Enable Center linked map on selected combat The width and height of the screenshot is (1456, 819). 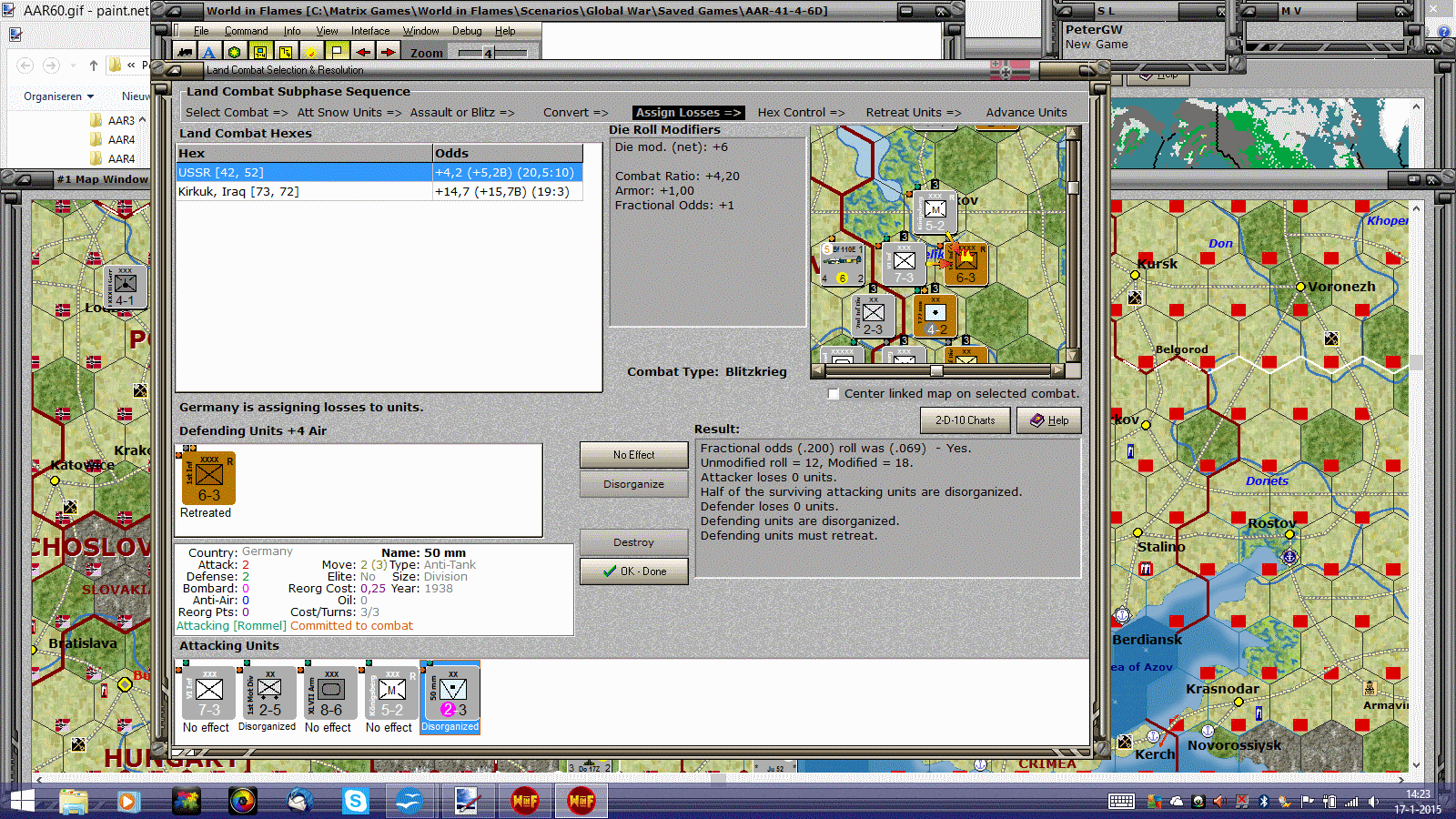834,394
